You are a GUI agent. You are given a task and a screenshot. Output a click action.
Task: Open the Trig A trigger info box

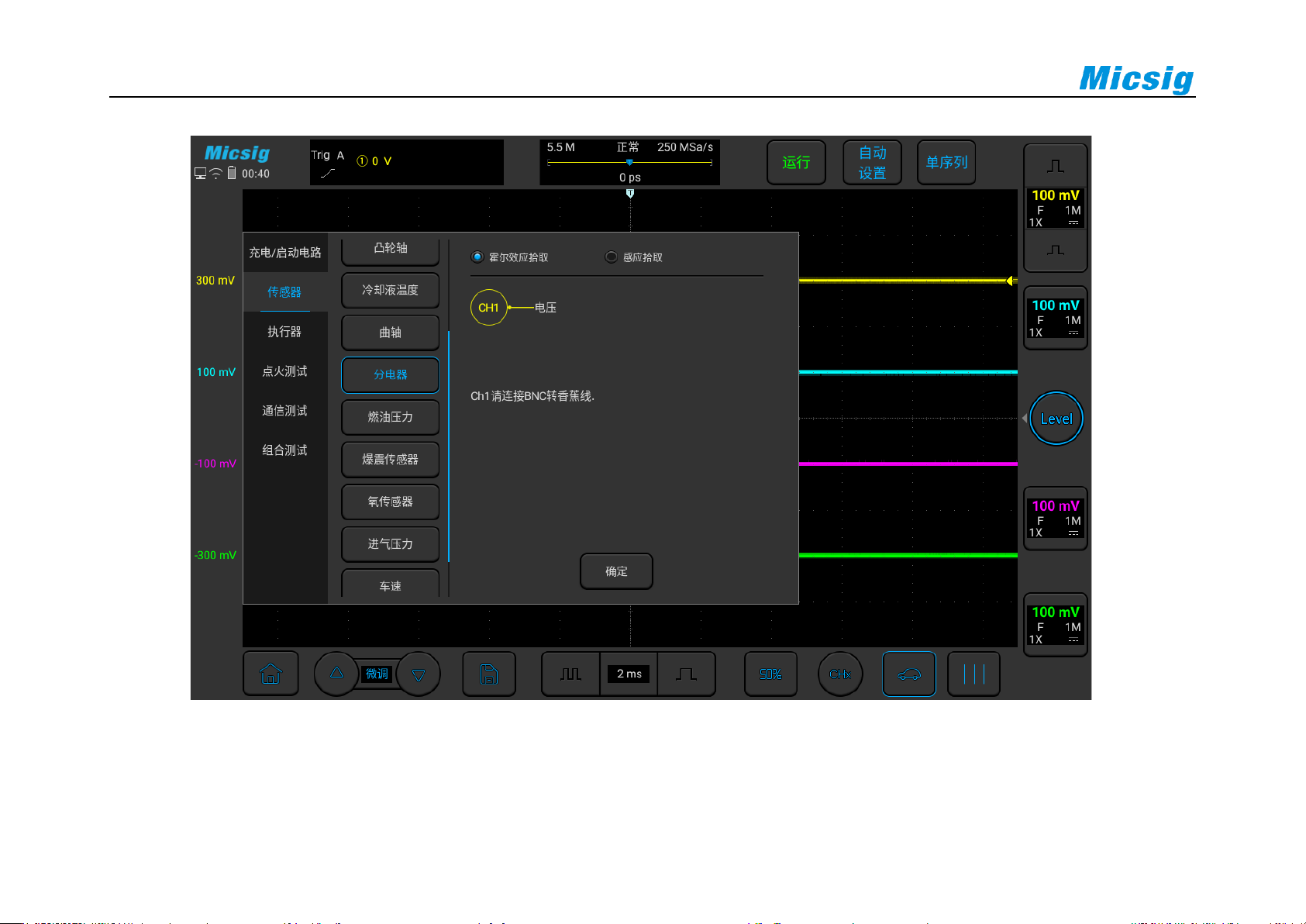[x=407, y=162]
